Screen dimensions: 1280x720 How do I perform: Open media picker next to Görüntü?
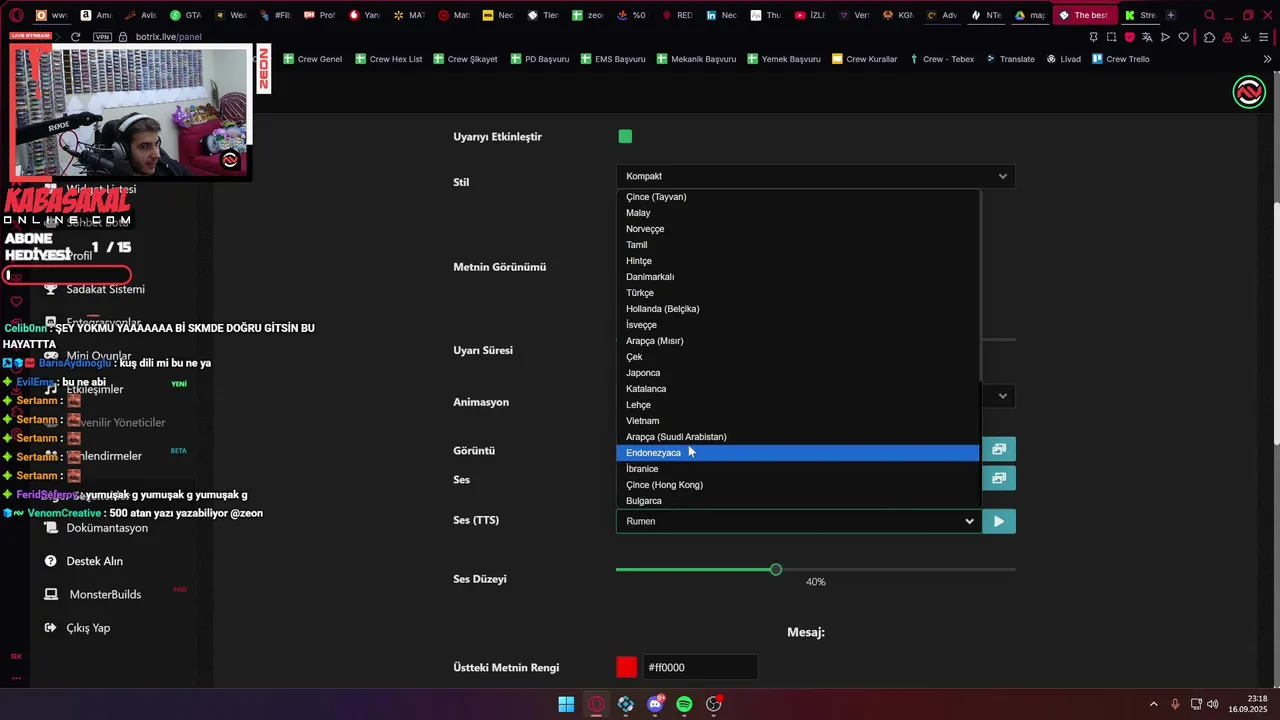999,450
